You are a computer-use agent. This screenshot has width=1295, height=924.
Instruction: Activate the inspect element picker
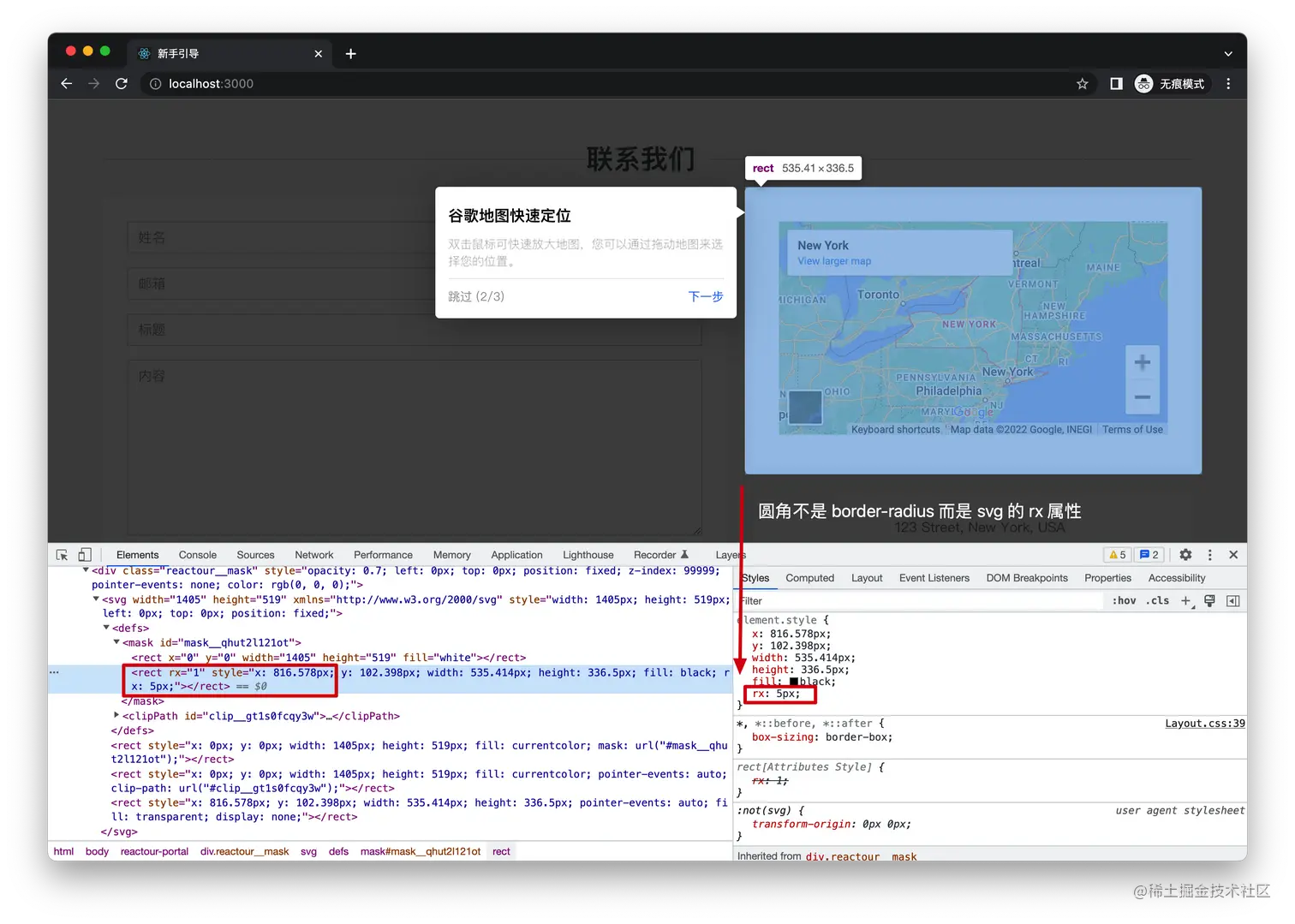(62, 555)
